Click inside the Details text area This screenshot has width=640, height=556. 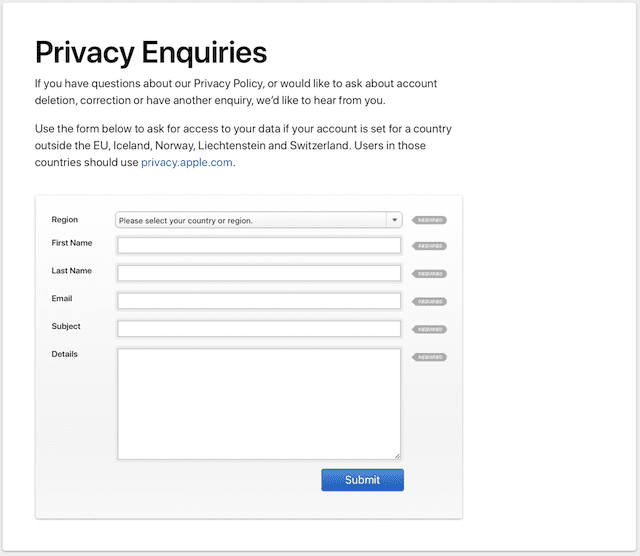259,403
